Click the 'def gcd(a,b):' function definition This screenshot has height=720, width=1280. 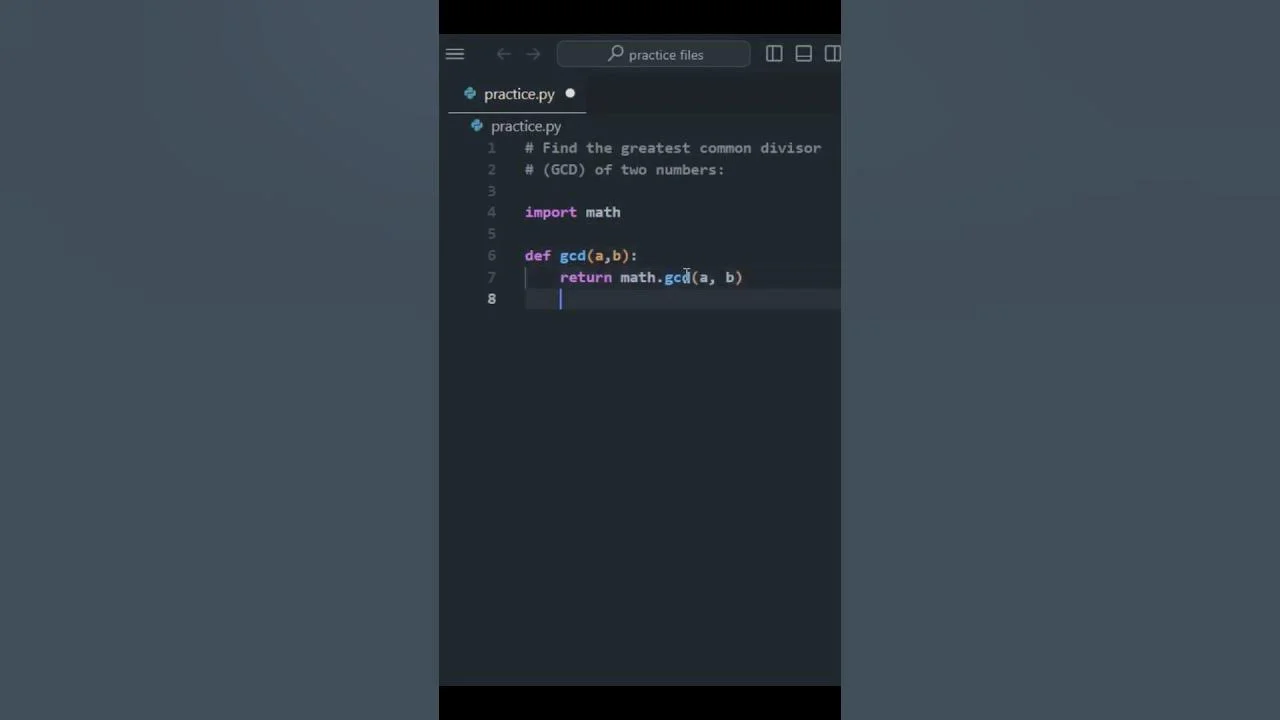pyautogui.click(x=581, y=255)
